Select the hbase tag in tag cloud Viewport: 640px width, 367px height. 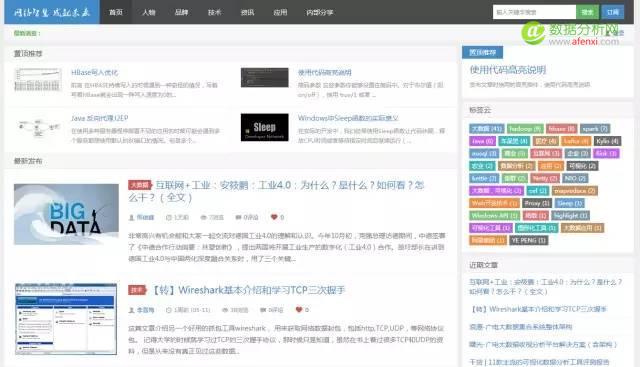point(562,129)
